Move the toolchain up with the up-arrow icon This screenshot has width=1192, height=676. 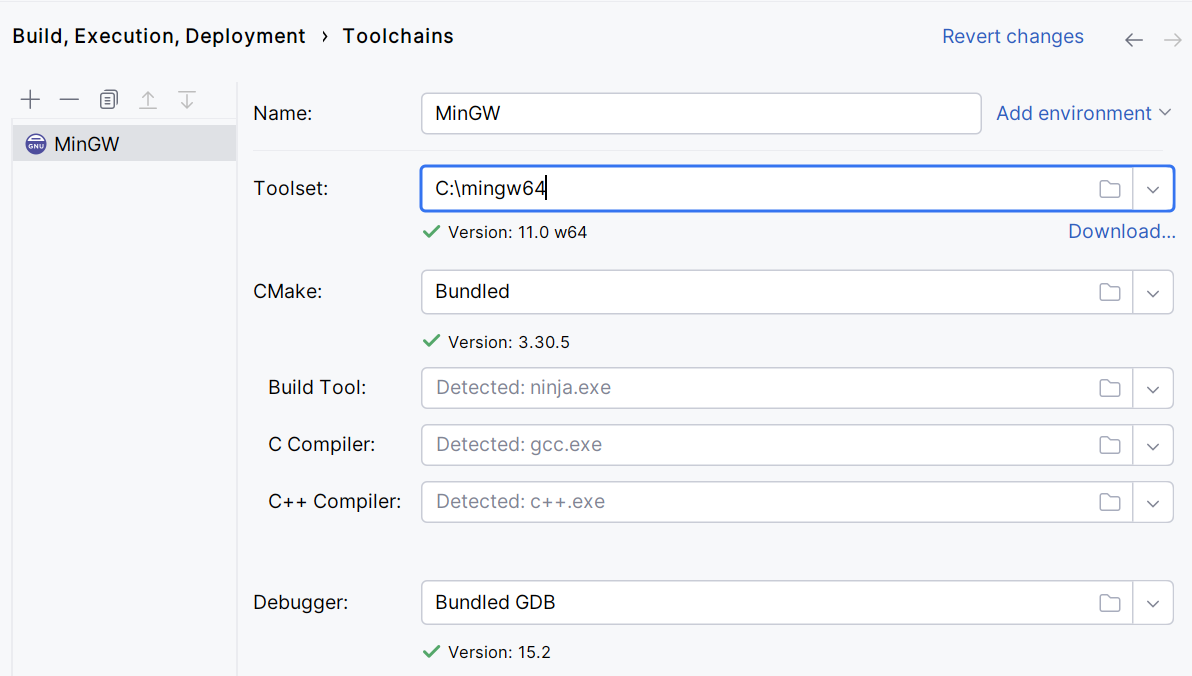(147, 99)
